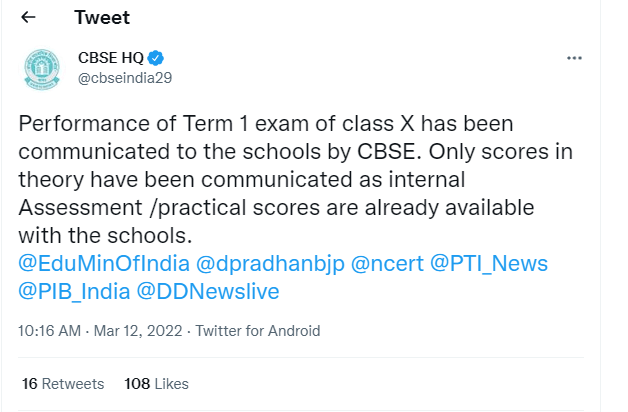Click the back arrow icon
628x412 pixels.
(28, 17)
